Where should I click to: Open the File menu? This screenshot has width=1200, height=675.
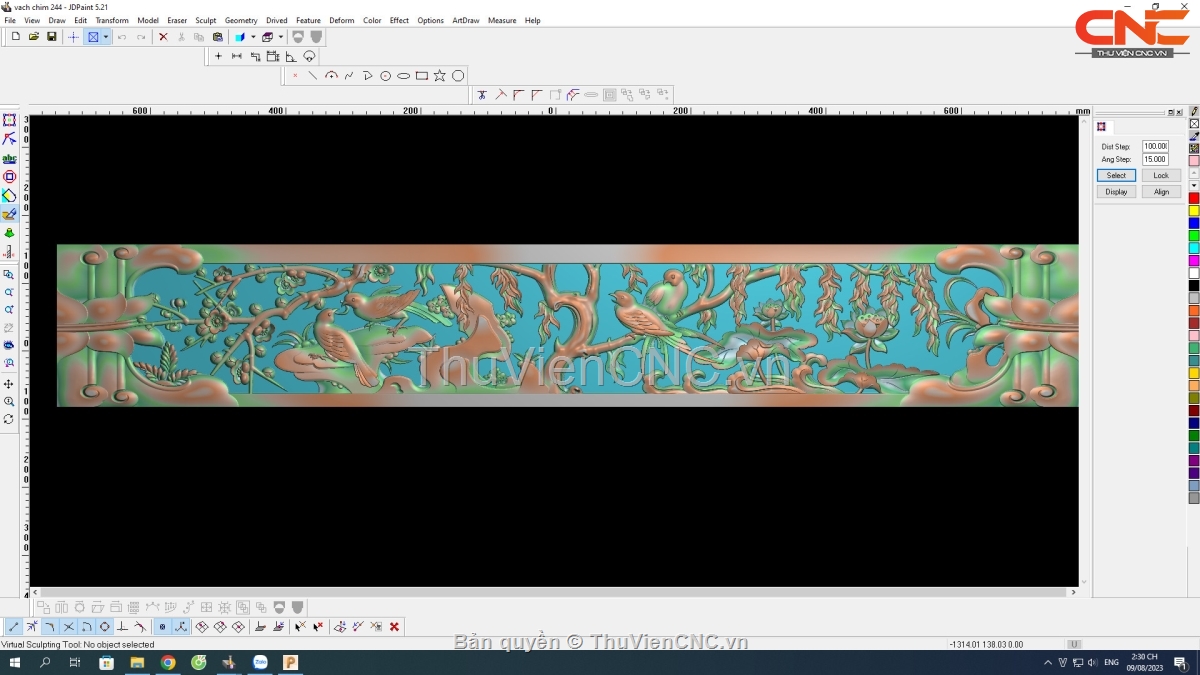point(10,20)
